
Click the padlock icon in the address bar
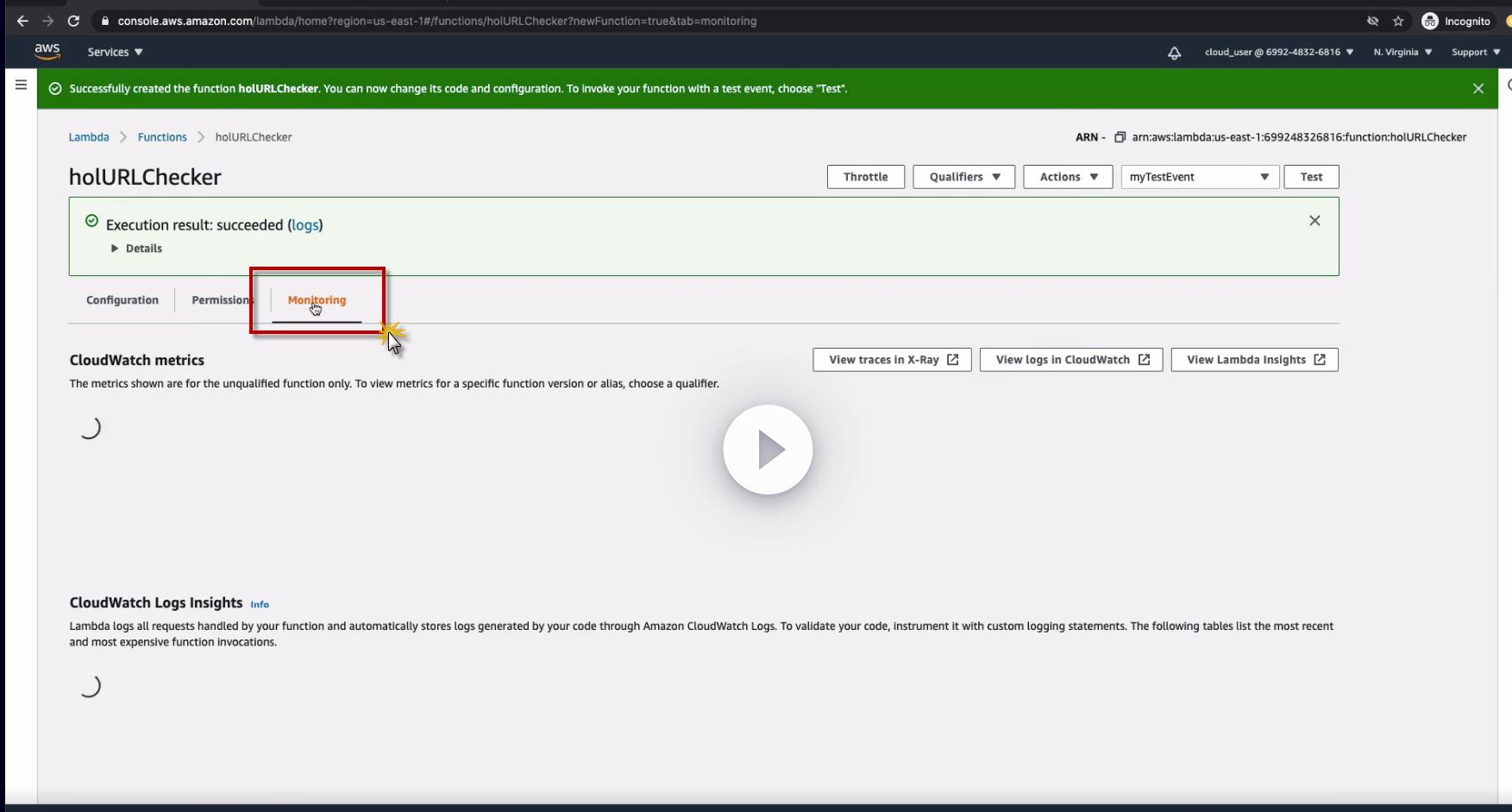pos(104,21)
